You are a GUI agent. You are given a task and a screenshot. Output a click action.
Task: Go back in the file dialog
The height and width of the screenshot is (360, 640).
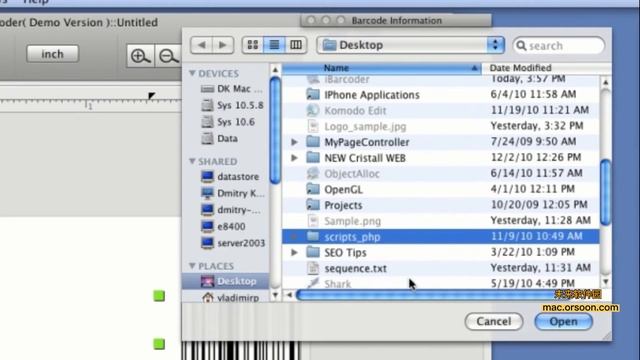point(202,45)
